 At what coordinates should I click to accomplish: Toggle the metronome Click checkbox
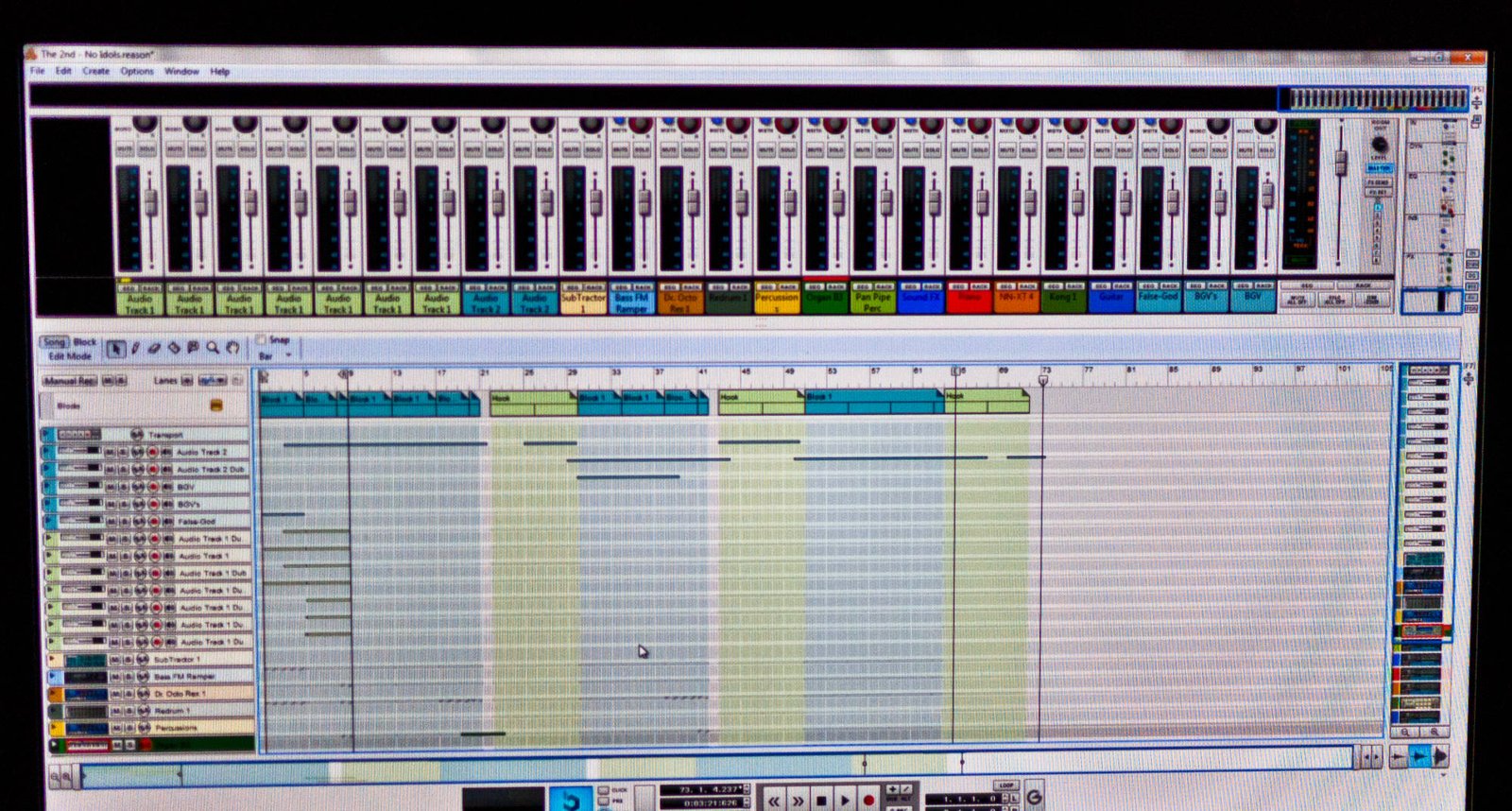pos(604,789)
